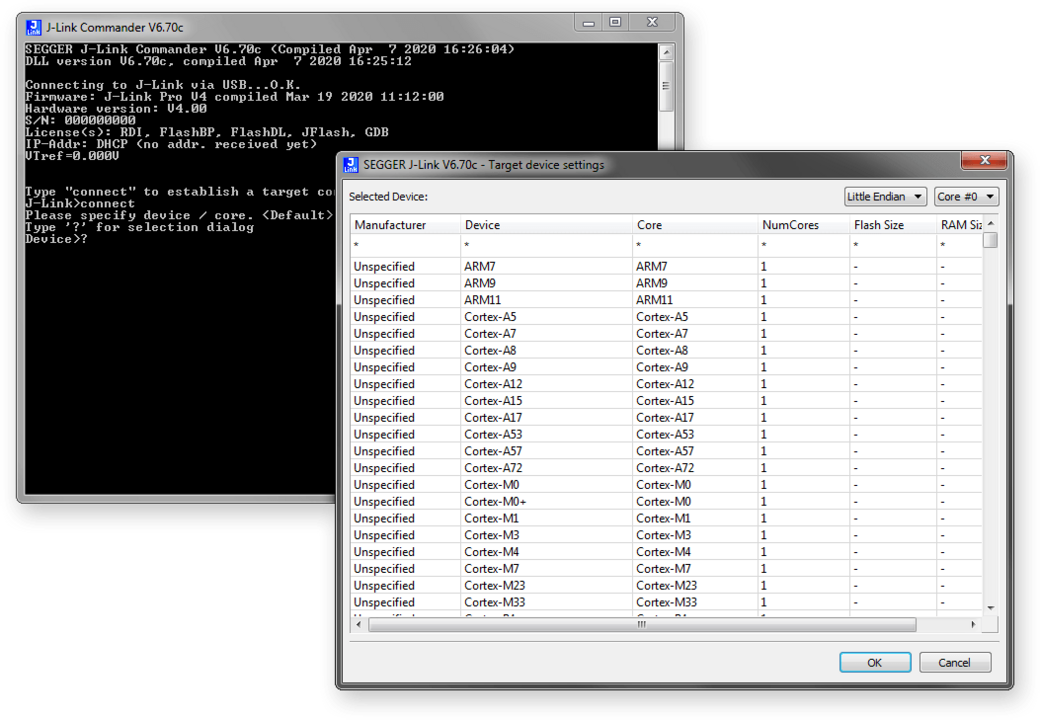Select the Cortex-A57 device row
1040x720 pixels.
666,451
